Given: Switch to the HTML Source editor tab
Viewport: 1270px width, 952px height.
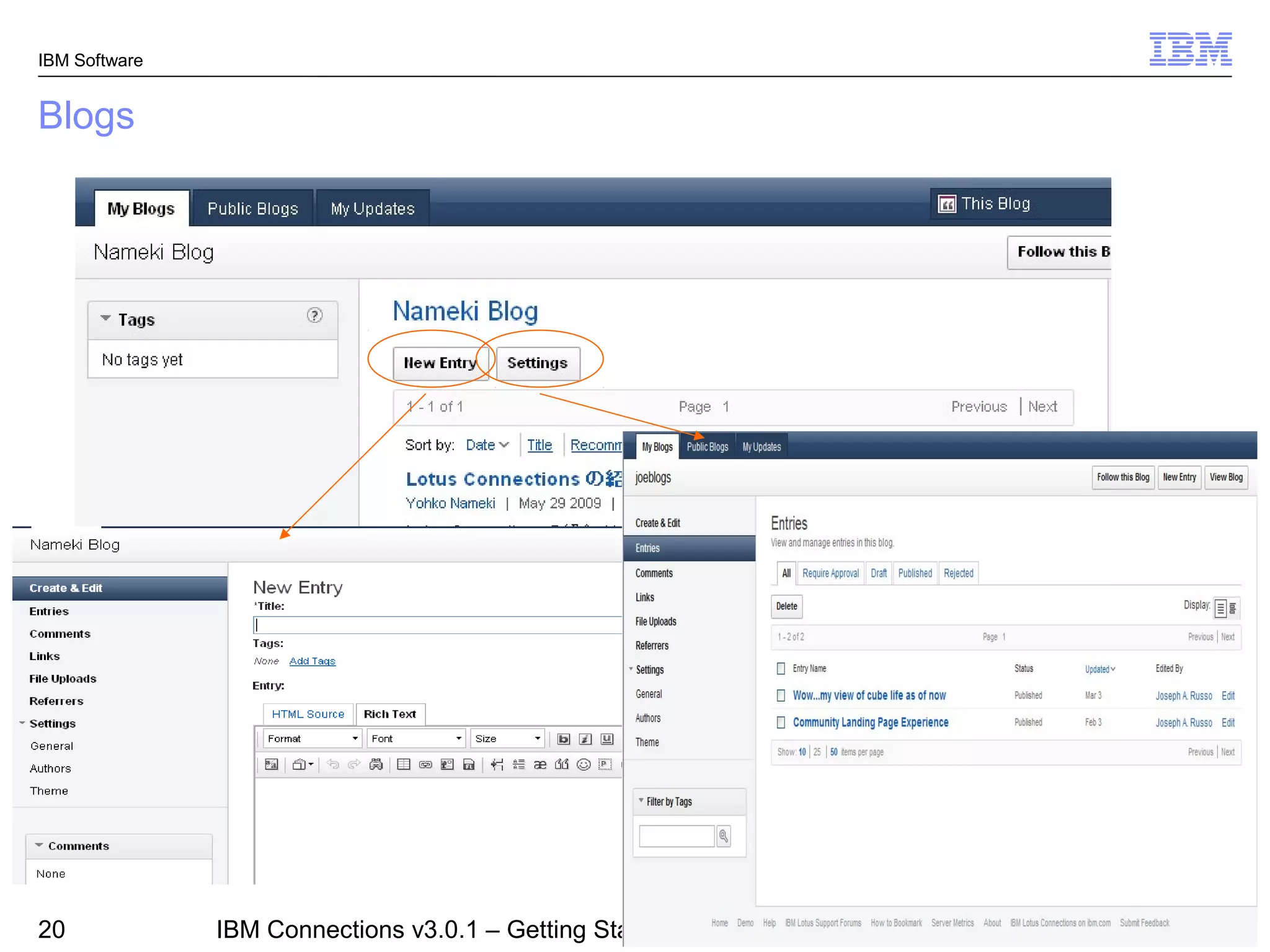Looking at the screenshot, I should pyautogui.click(x=308, y=714).
